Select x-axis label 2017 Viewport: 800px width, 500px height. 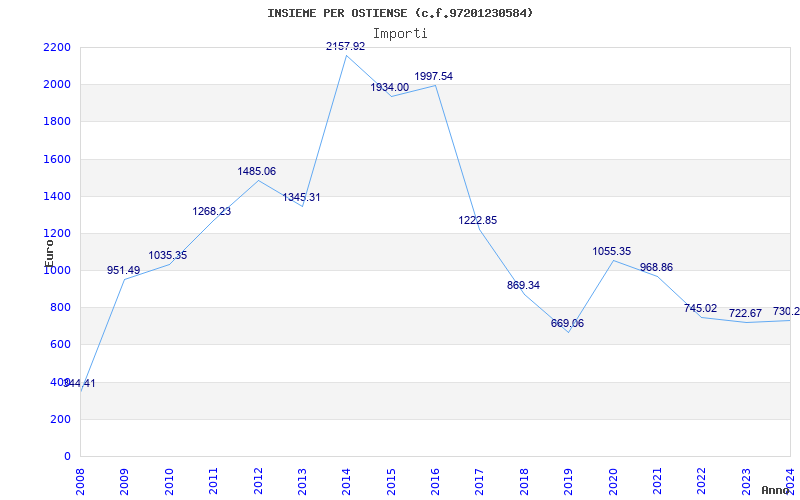480,481
